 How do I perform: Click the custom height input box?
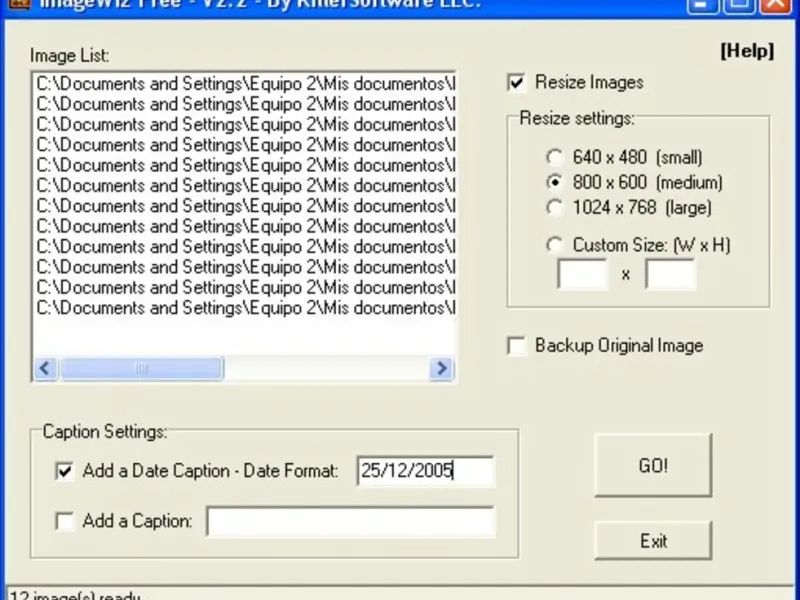[670, 274]
